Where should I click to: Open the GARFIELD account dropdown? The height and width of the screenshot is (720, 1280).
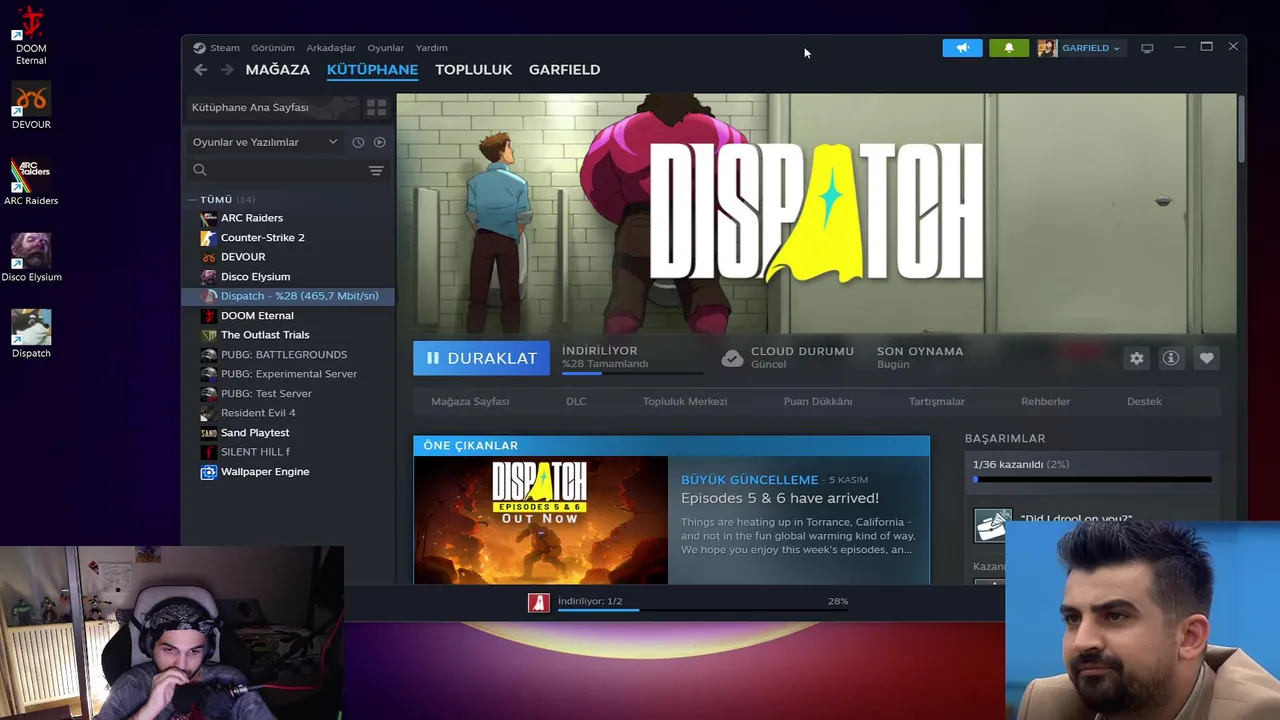point(1090,48)
